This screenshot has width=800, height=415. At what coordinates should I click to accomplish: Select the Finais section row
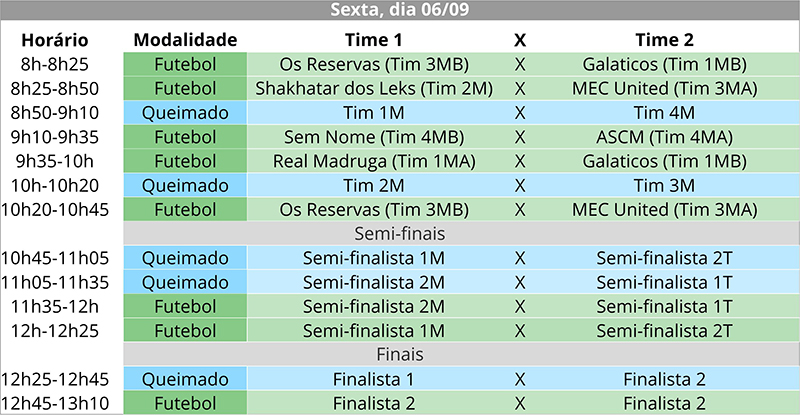[x=400, y=354]
